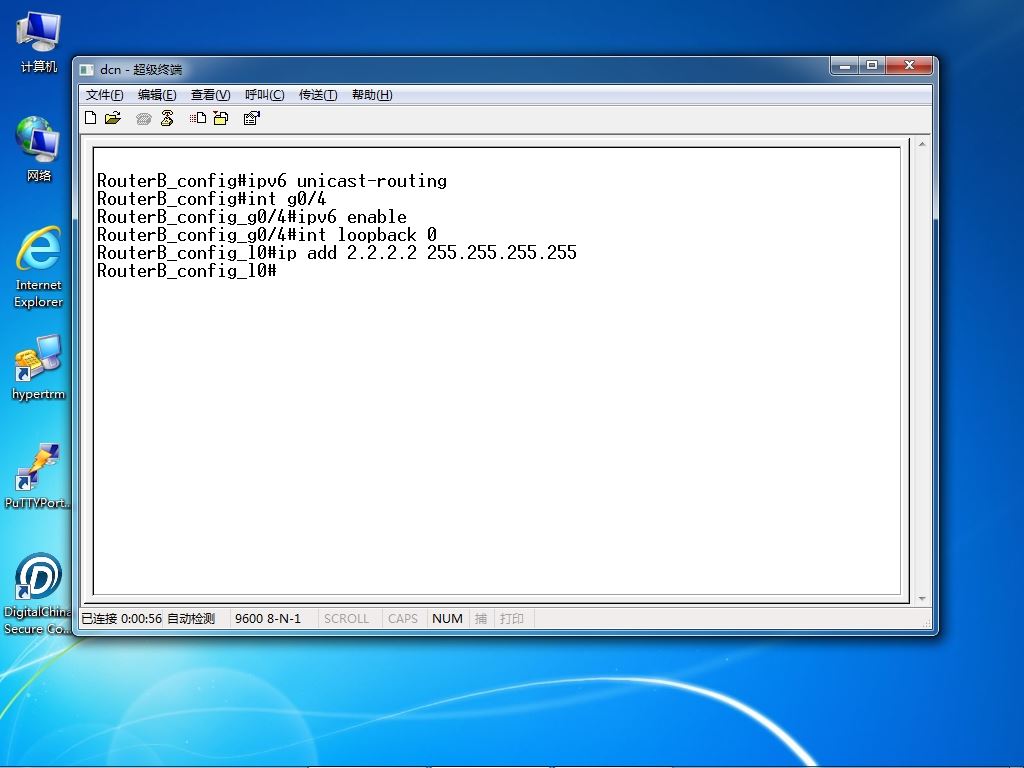Screen dimensions: 1024x768
Task: Click the 打印 status bar indicator
Action: 512,618
